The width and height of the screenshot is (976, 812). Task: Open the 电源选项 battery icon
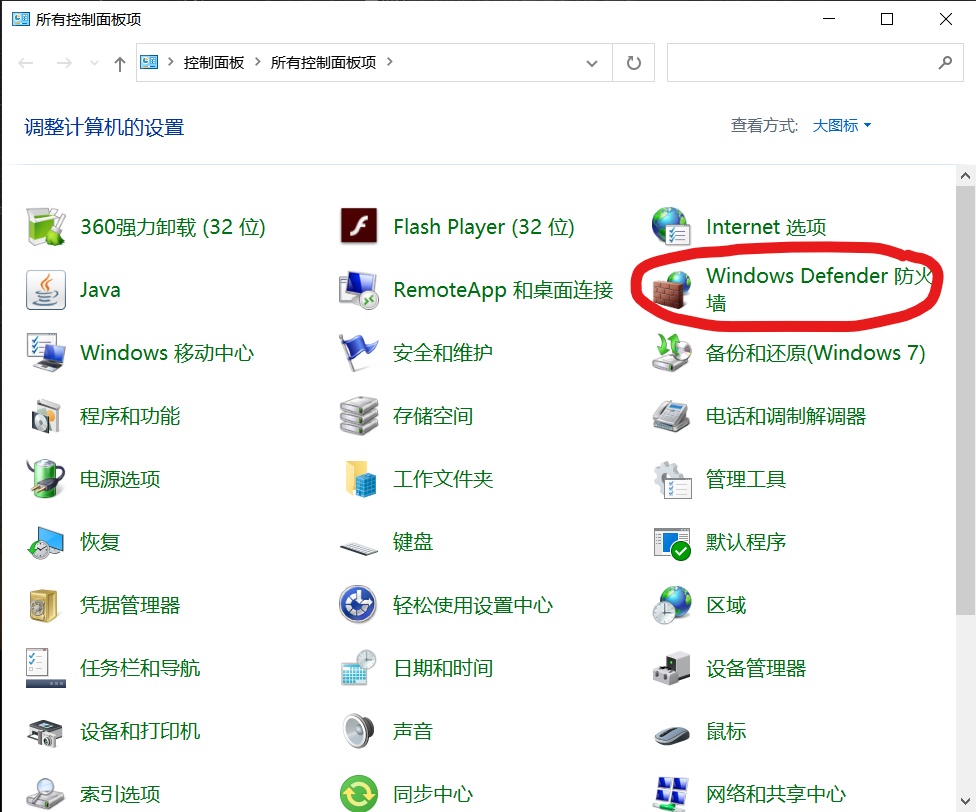coord(46,478)
